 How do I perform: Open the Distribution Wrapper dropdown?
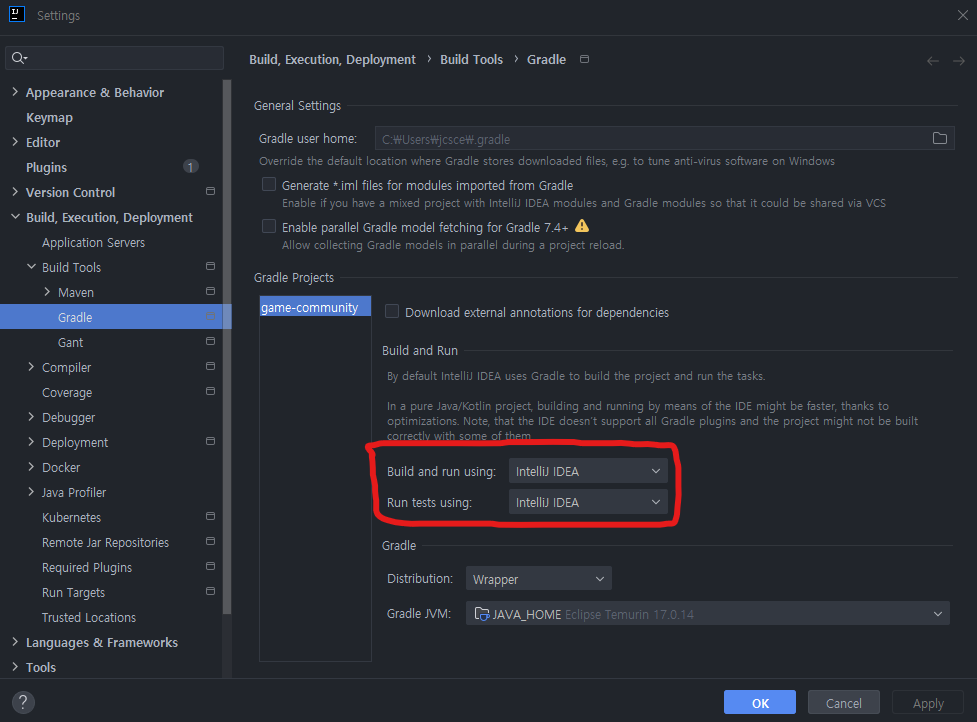click(538, 579)
